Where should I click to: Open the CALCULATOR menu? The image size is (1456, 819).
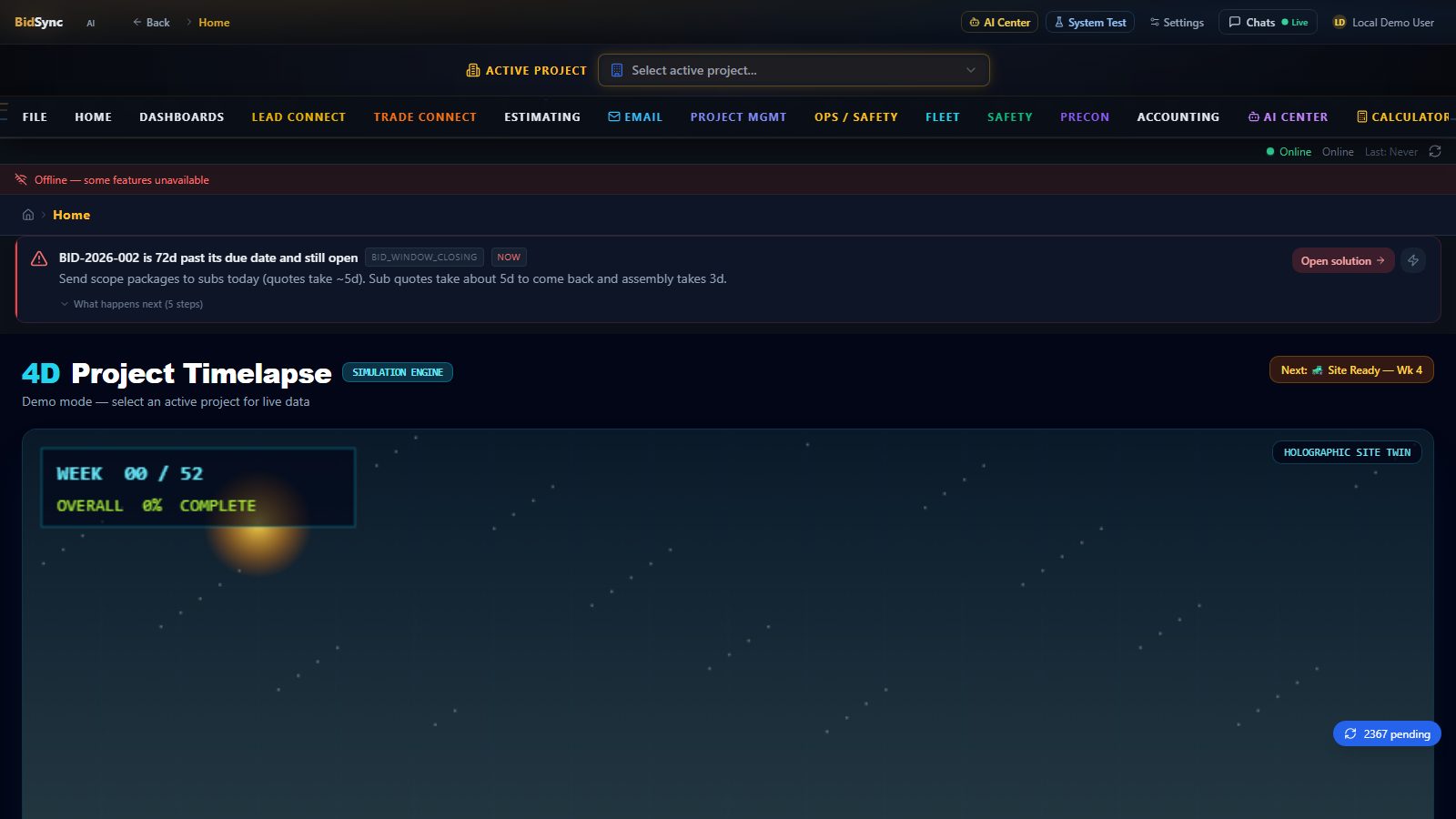coord(1403,116)
